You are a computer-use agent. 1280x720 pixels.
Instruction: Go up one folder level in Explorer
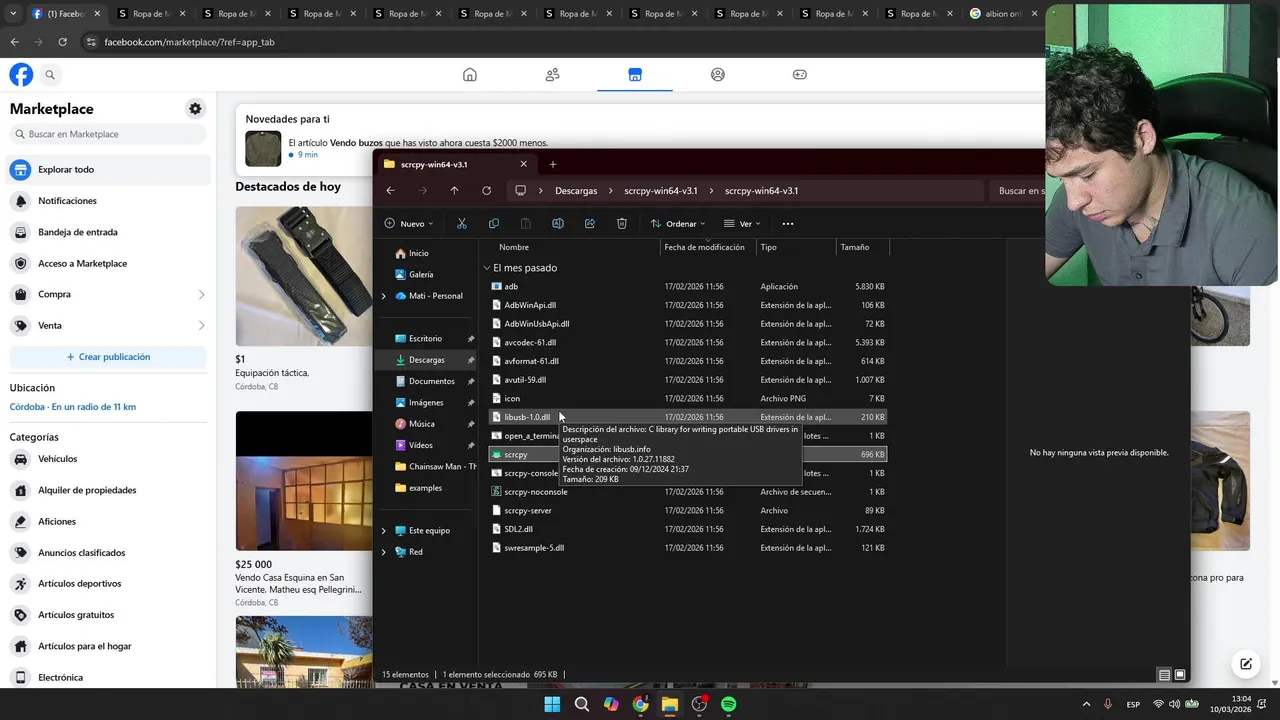pos(454,191)
